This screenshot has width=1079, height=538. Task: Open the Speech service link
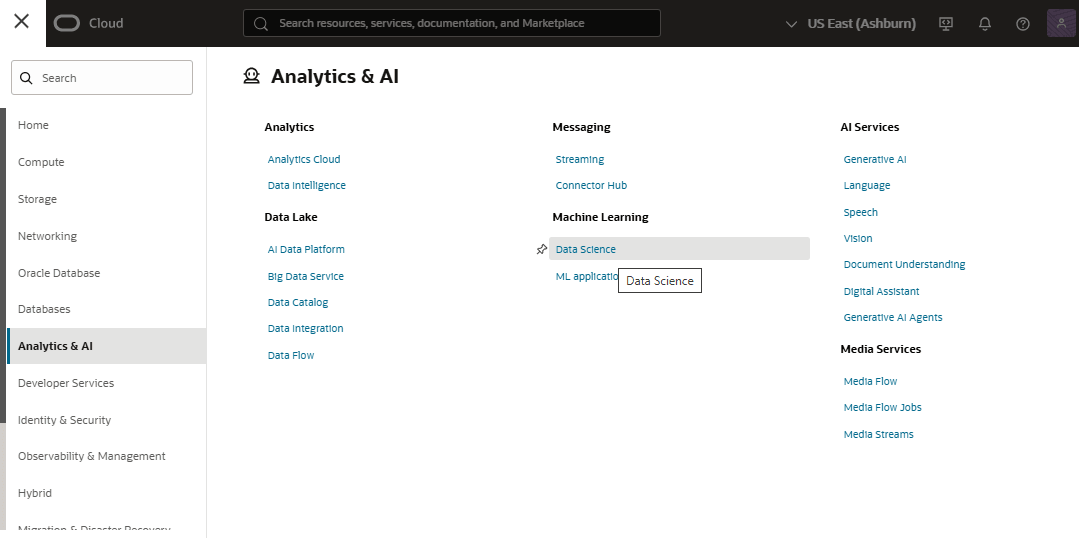tap(860, 212)
